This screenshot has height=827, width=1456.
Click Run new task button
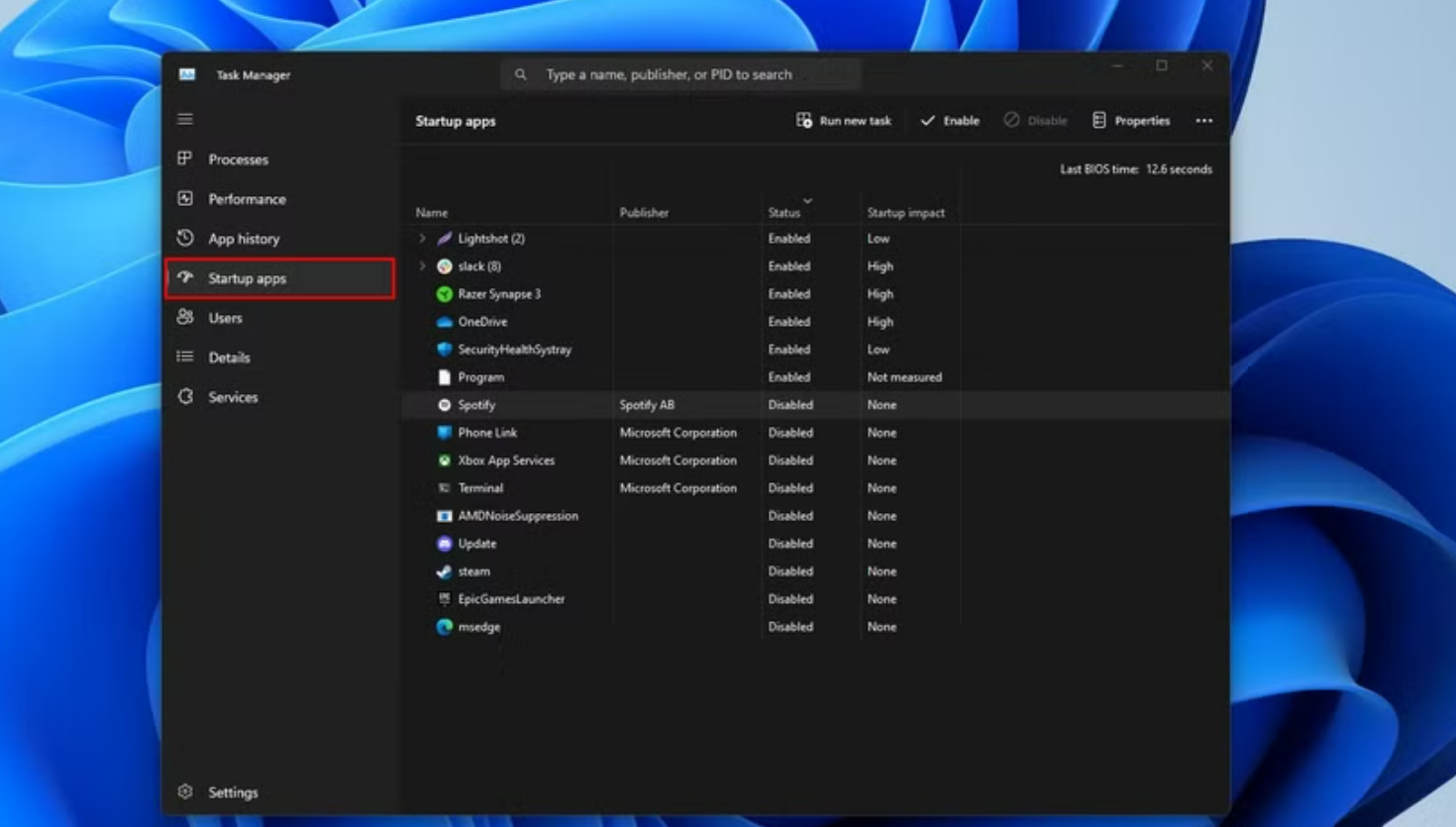pyautogui.click(x=844, y=121)
